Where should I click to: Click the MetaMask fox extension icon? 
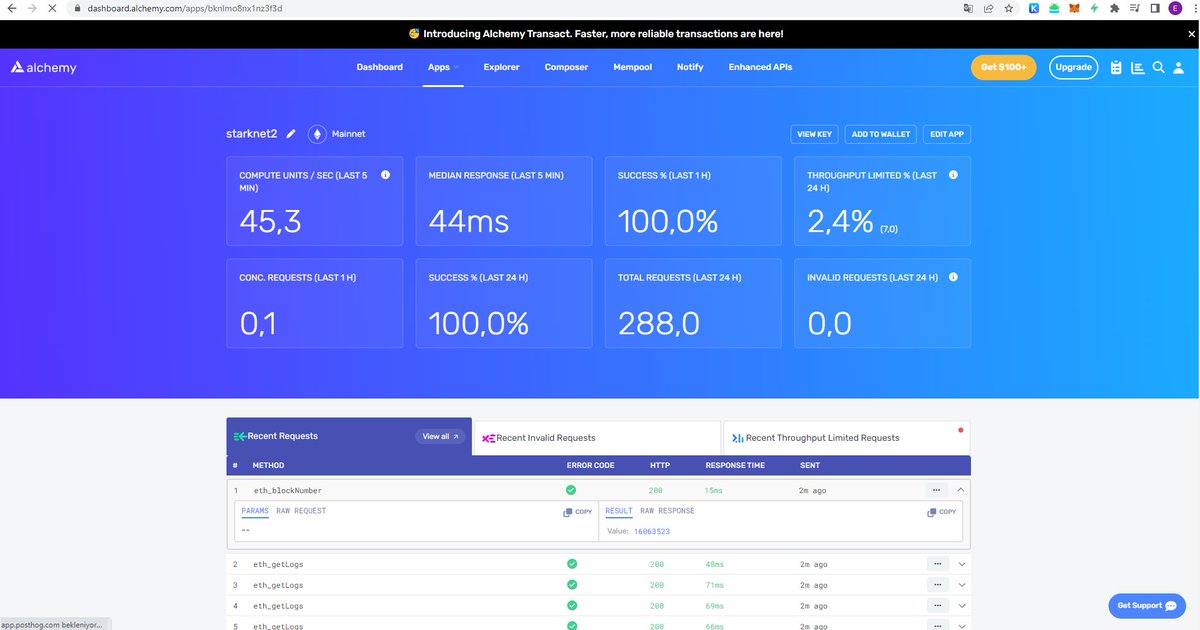pos(1074,8)
